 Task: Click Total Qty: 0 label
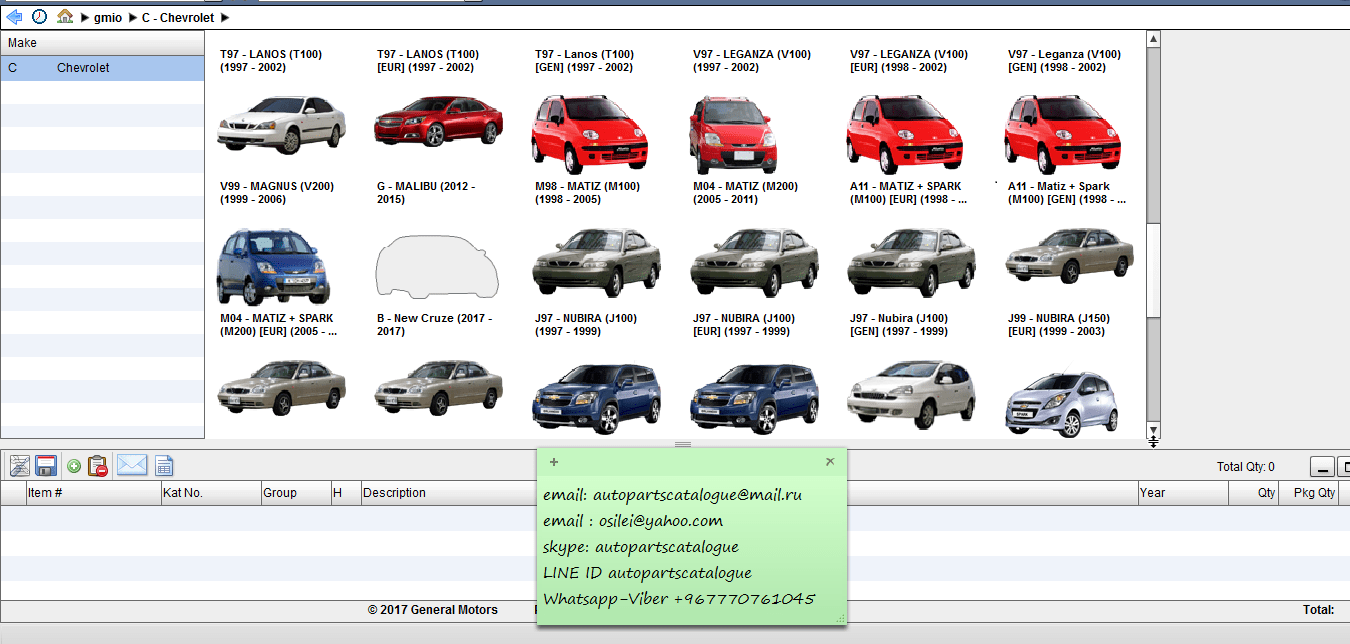(1245, 467)
